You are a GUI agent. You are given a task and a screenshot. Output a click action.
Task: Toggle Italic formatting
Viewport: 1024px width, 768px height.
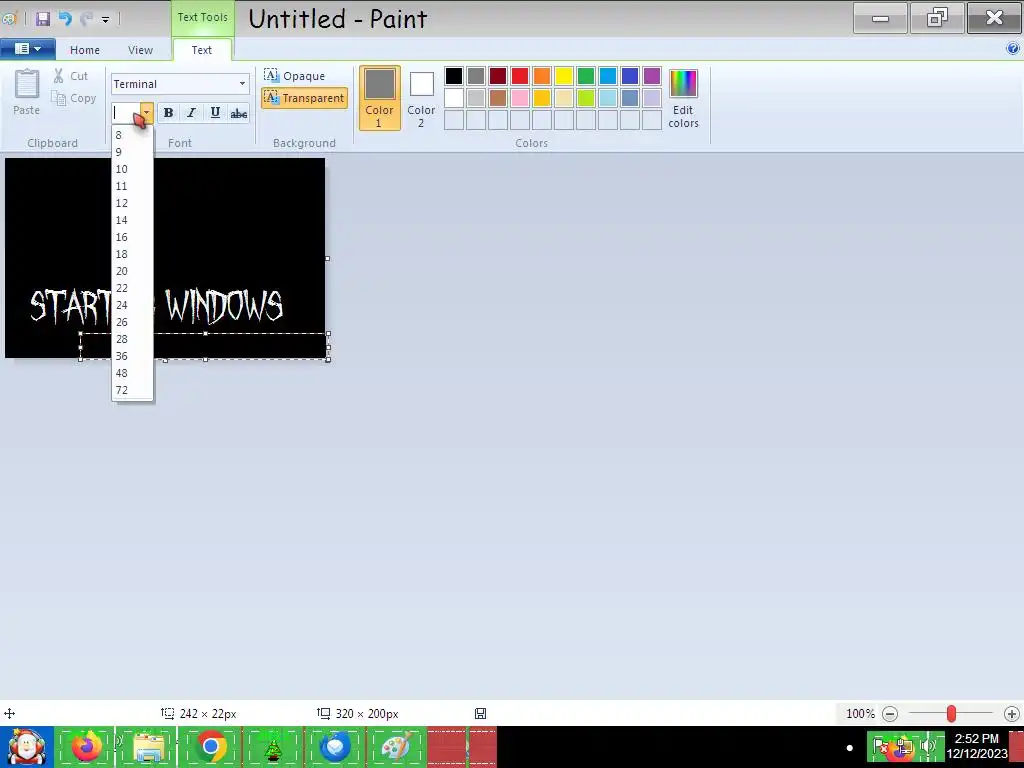coord(191,112)
